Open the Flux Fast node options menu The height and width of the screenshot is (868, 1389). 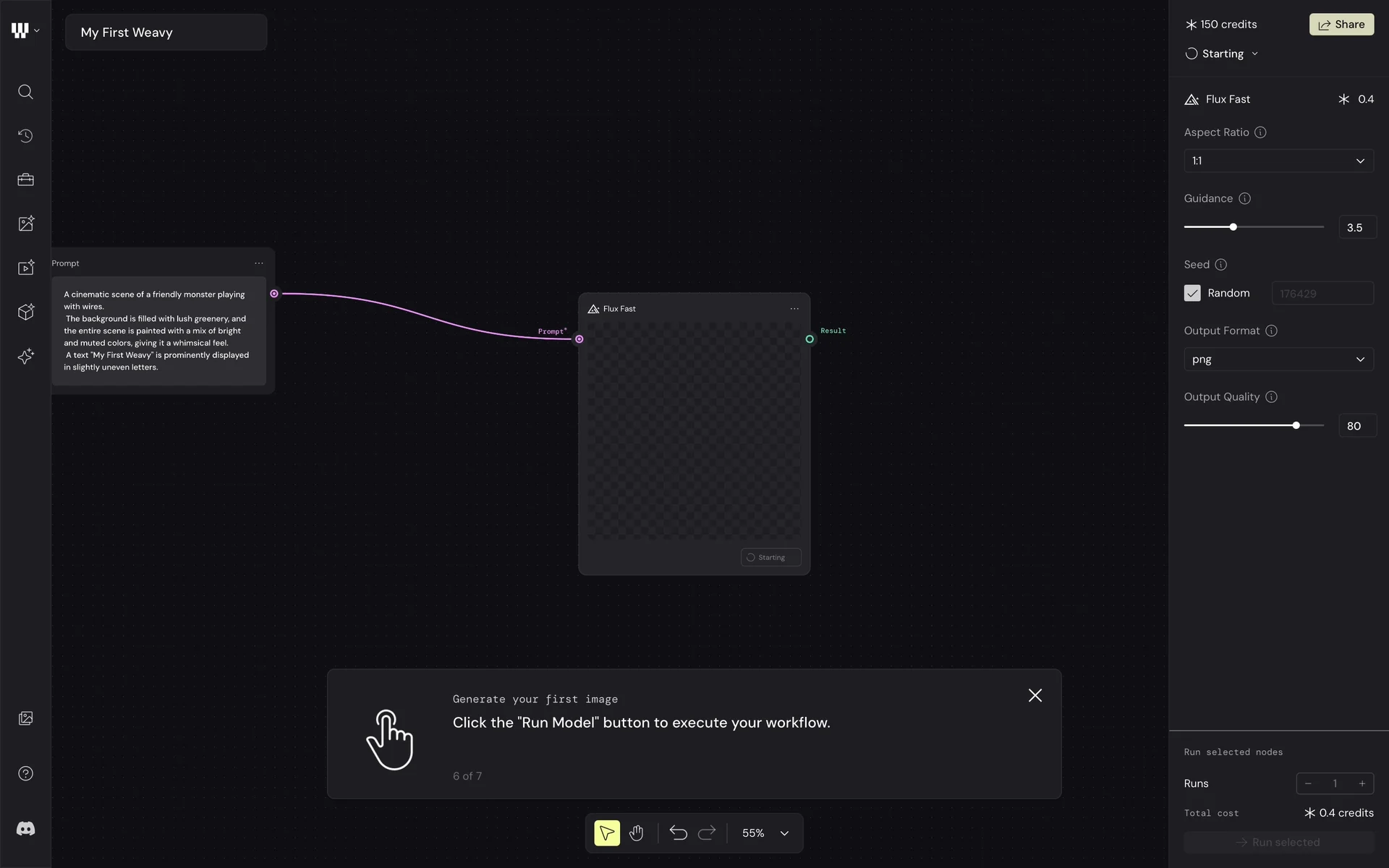(794, 309)
